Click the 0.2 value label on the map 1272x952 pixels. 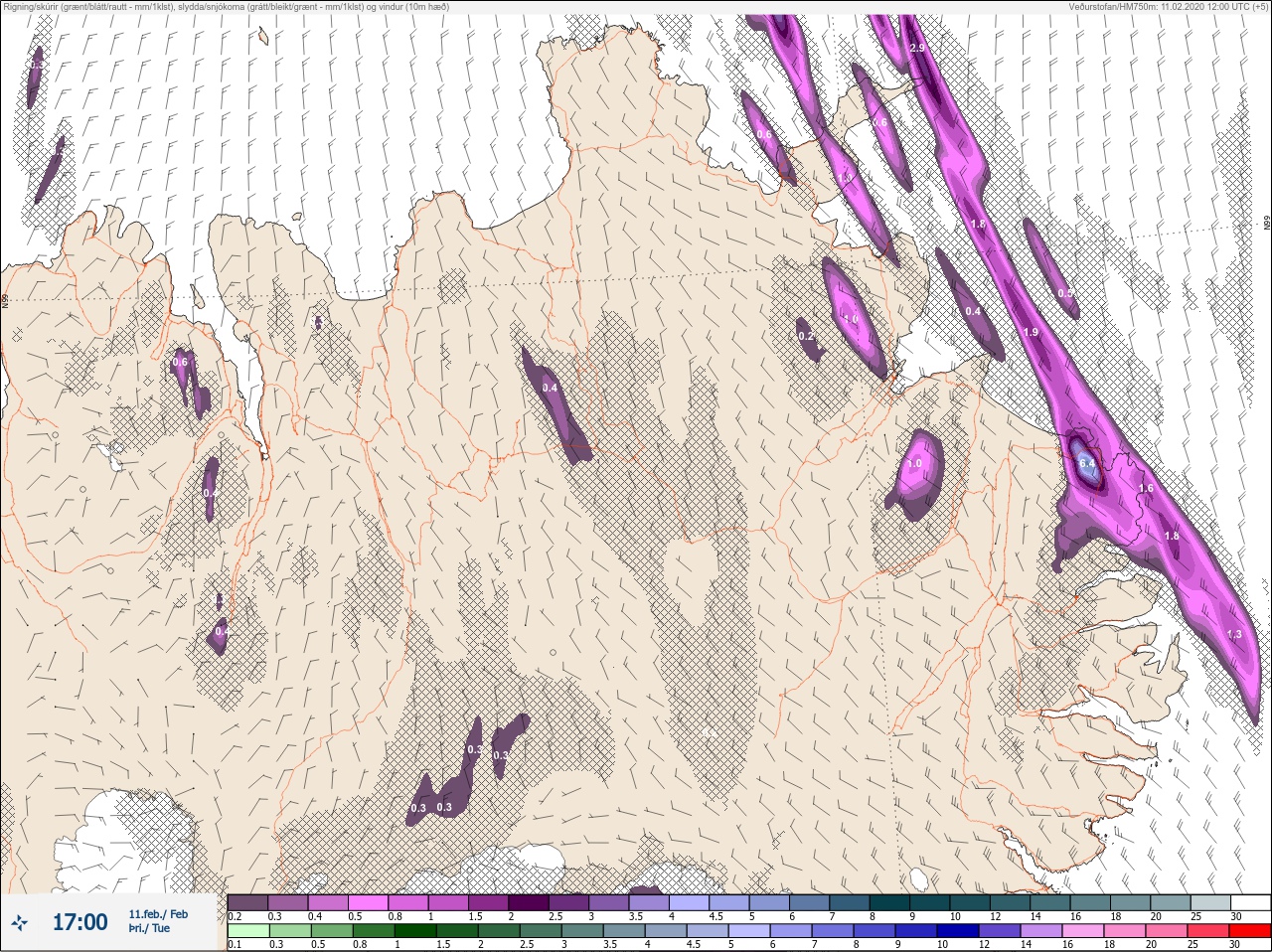click(806, 337)
